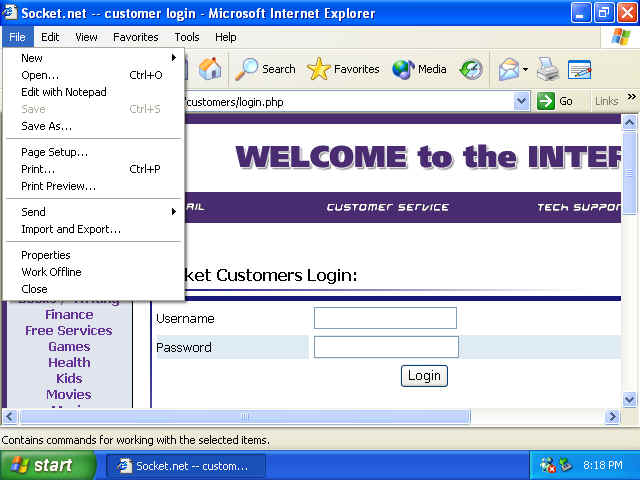Open the Help menu
This screenshot has width=640, height=480.
click(225, 37)
